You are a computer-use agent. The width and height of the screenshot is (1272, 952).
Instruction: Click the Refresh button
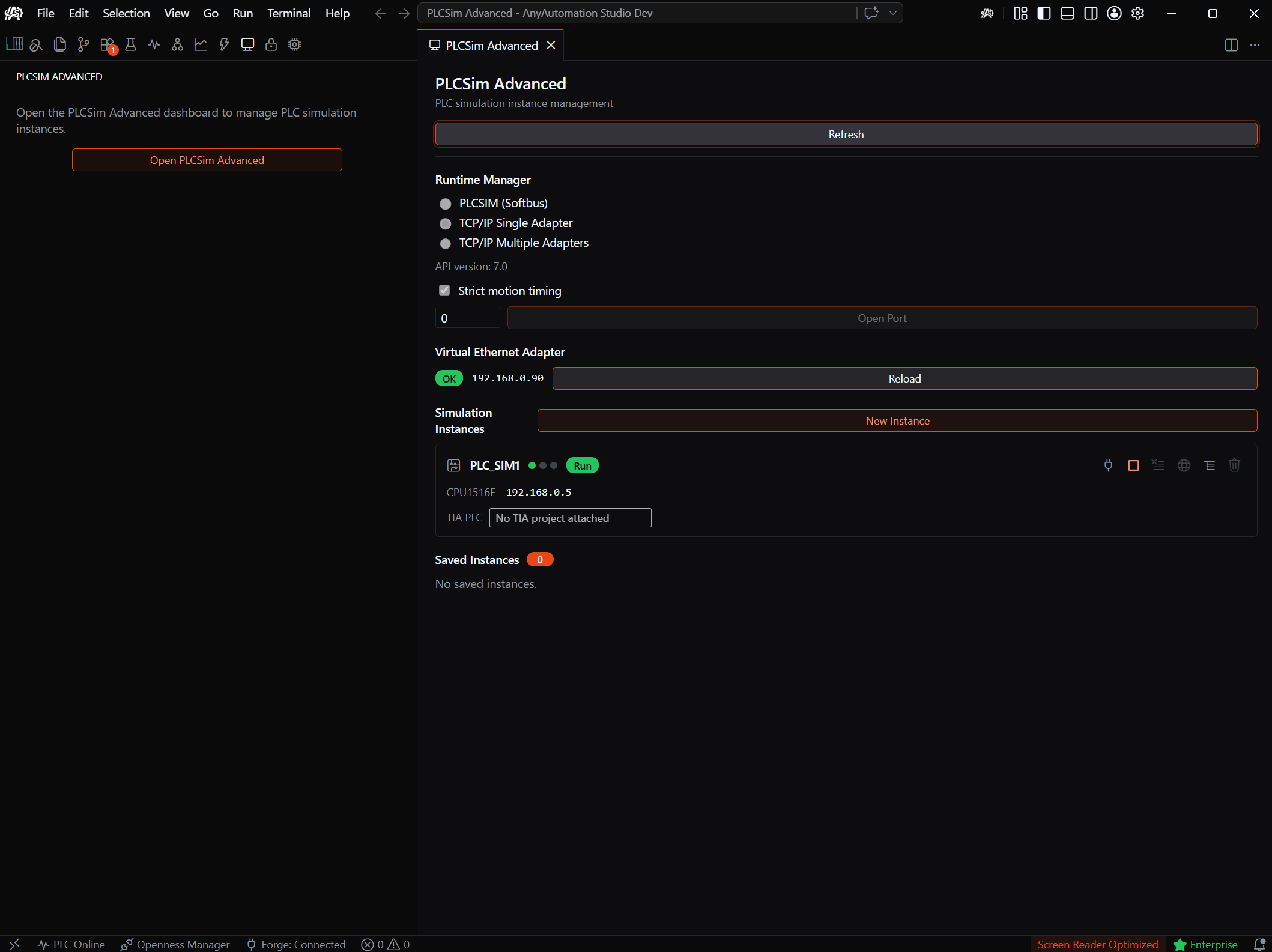point(846,134)
